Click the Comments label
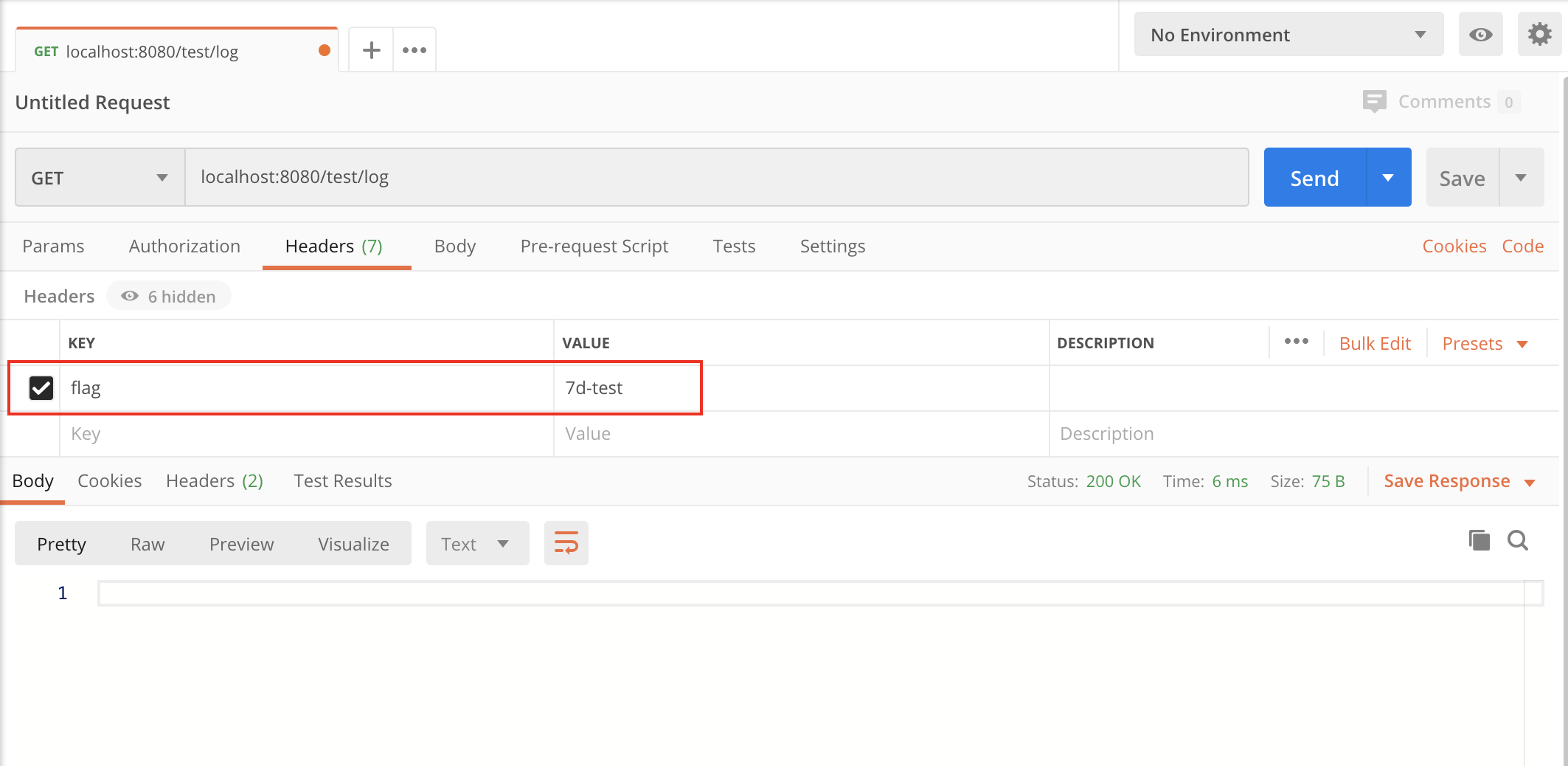The height and width of the screenshot is (766, 1568). 1444,101
